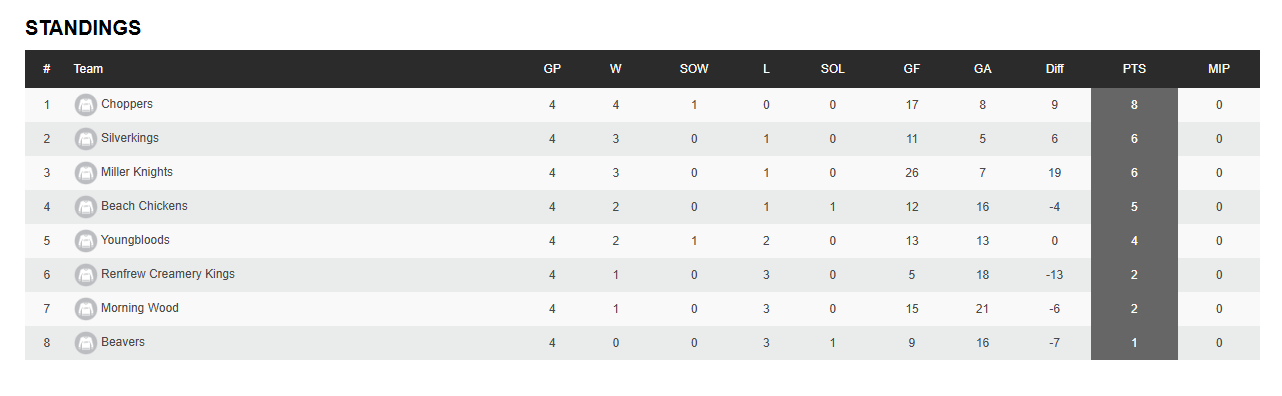The height and width of the screenshot is (396, 1282).
Task: Click the Beach Chickens jersey icon
Action: pyautogui.click(x=86, y=207)
